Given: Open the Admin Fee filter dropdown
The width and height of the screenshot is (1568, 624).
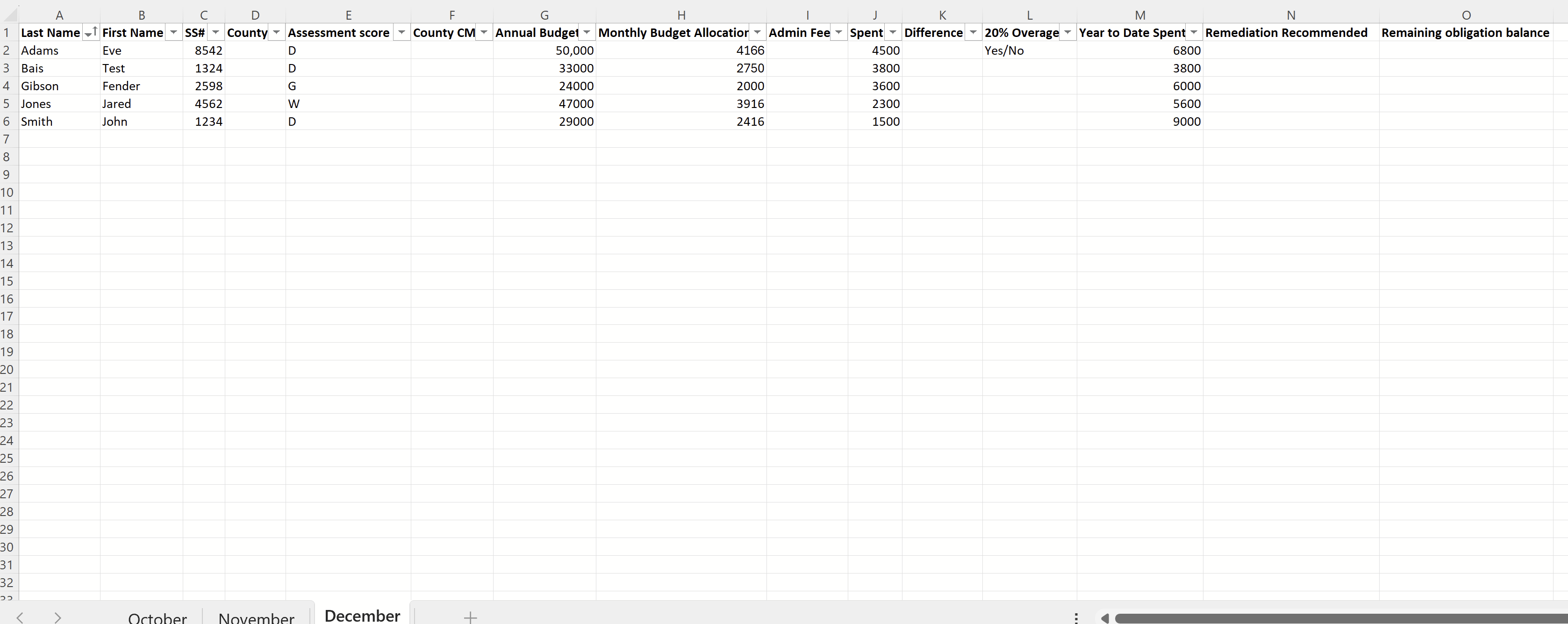Looking at the screenshot, I should (x=839, y=33).
